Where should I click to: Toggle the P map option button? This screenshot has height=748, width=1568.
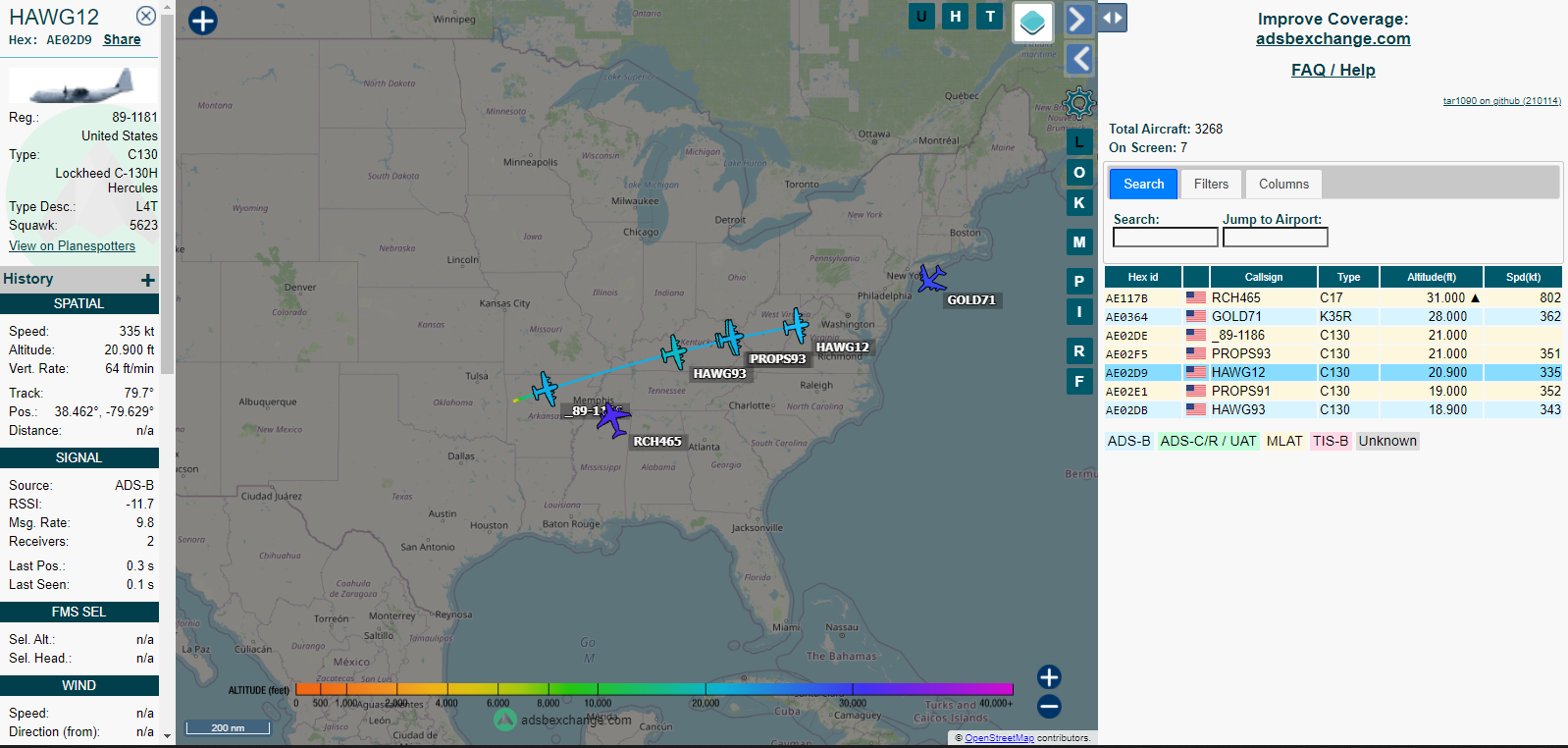click(x=1079, y=281)
